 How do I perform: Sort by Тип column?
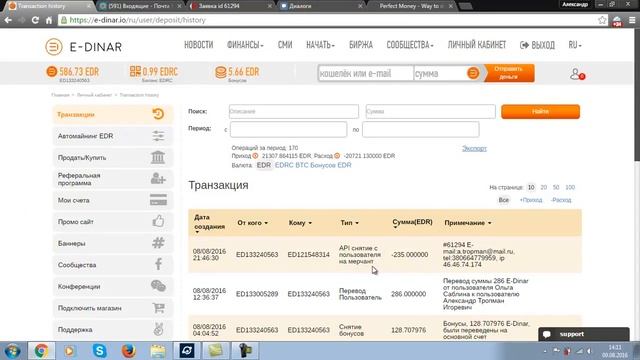click(x=349, y=223)
